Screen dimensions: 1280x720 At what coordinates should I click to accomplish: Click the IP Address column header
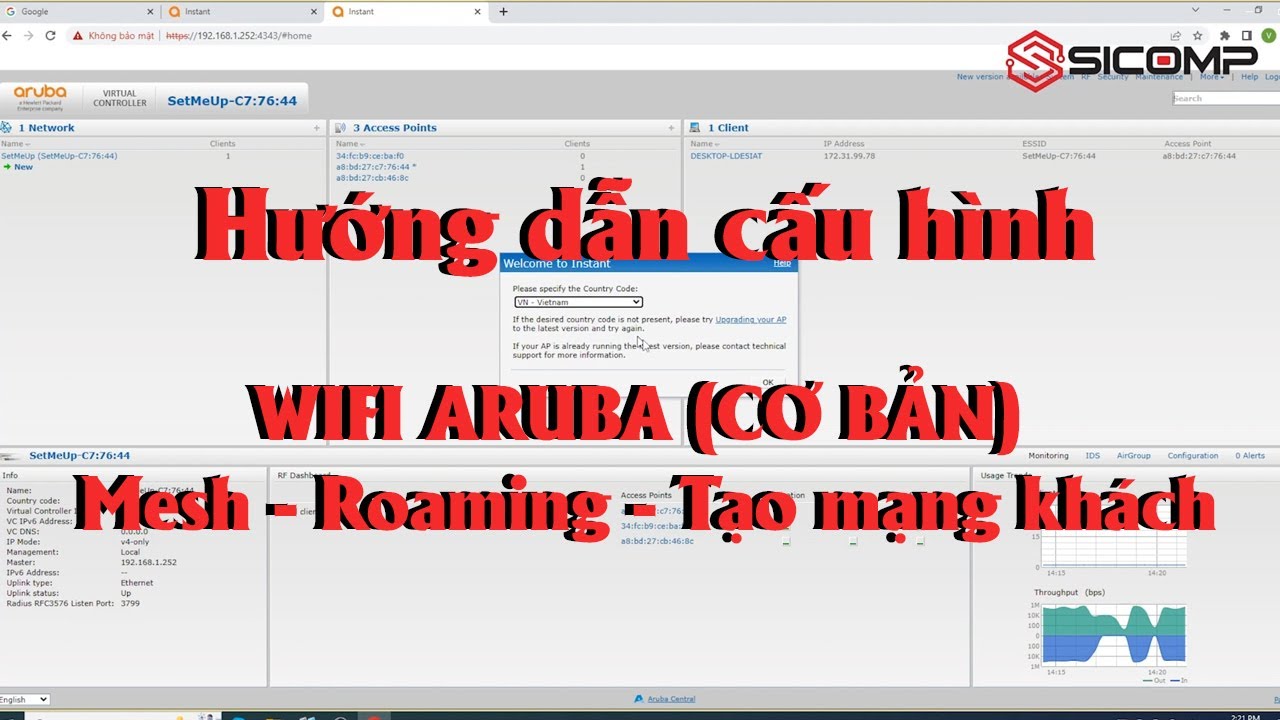(843, 144)
